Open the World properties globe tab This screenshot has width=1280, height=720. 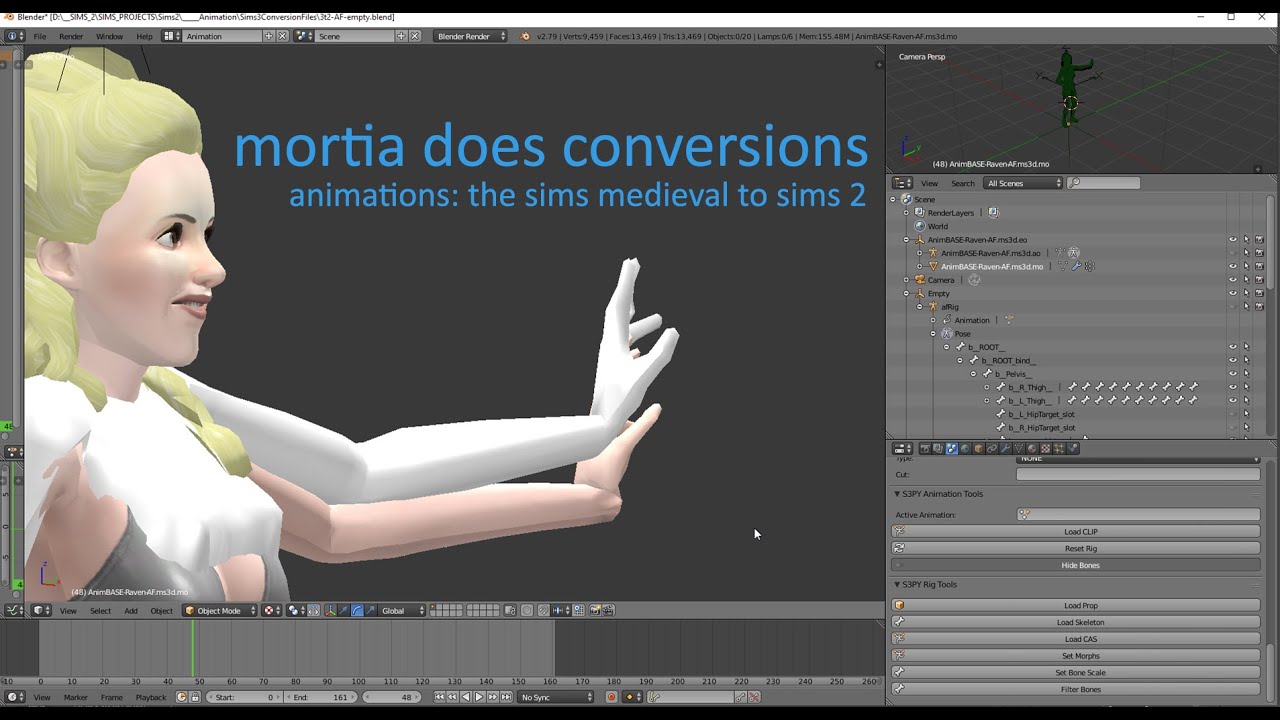(965, 449)
